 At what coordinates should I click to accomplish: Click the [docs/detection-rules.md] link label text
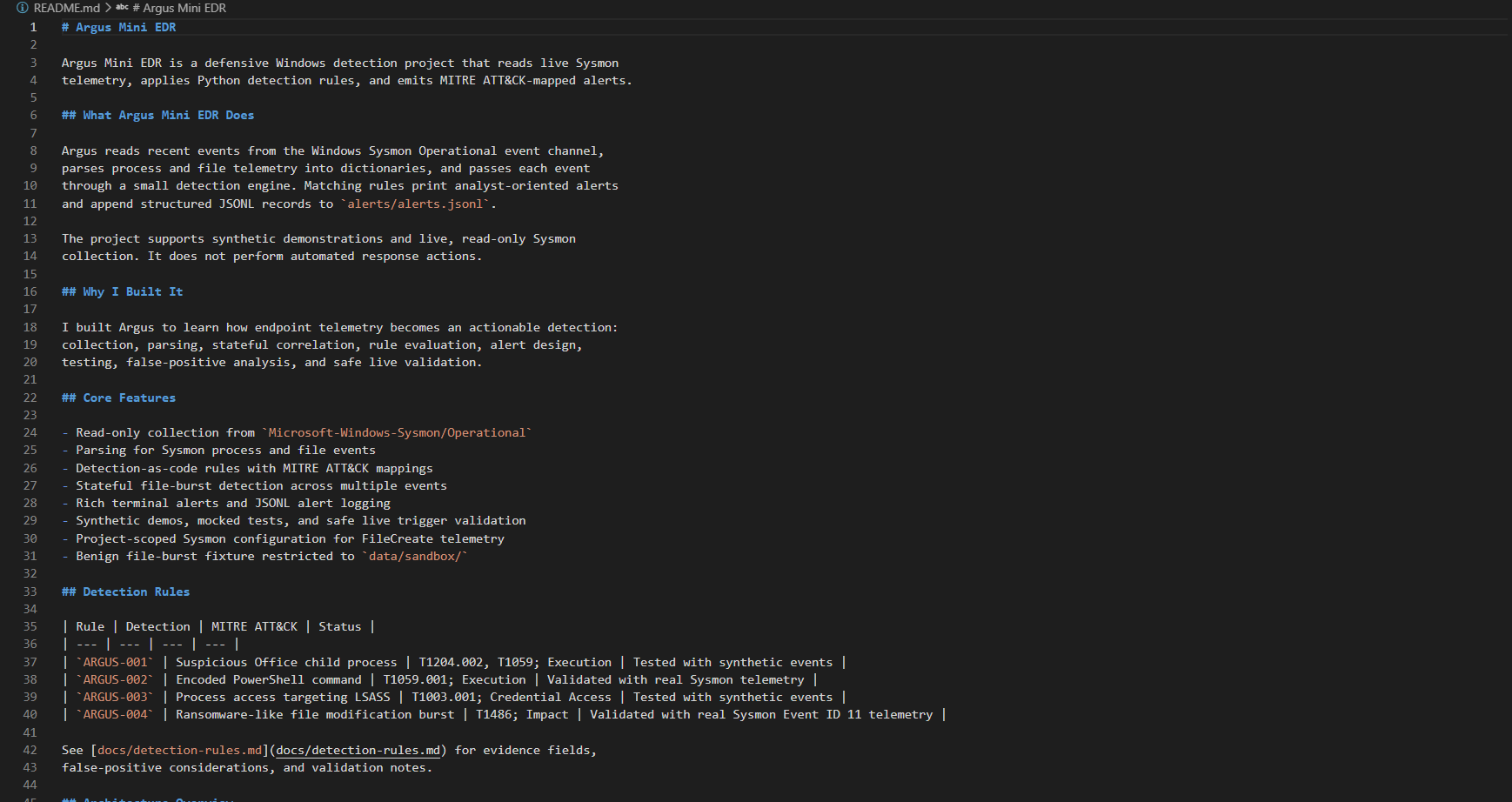point(180,750)
